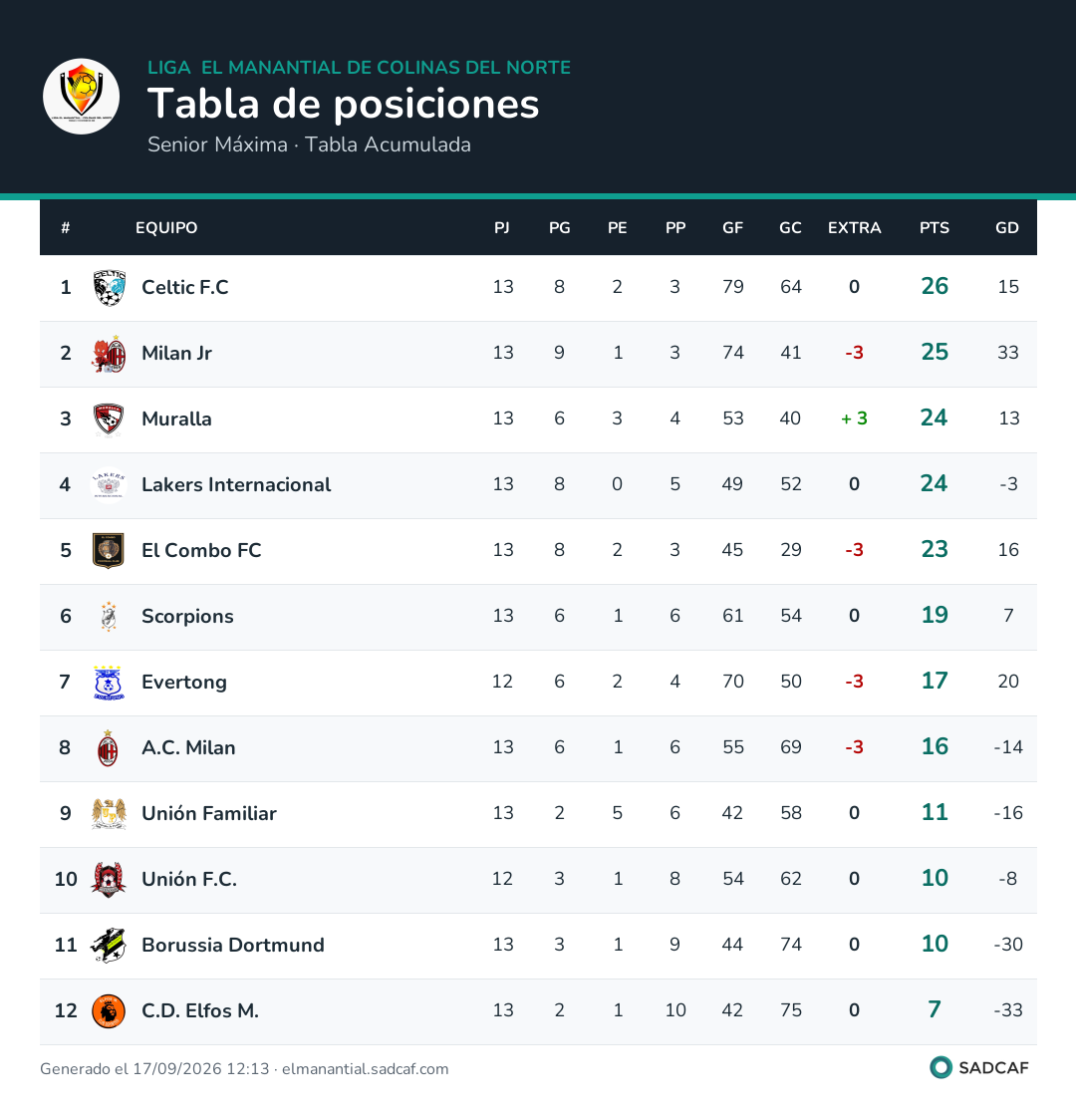
Task: Click the PTS column header
Action: click(934, 228)
